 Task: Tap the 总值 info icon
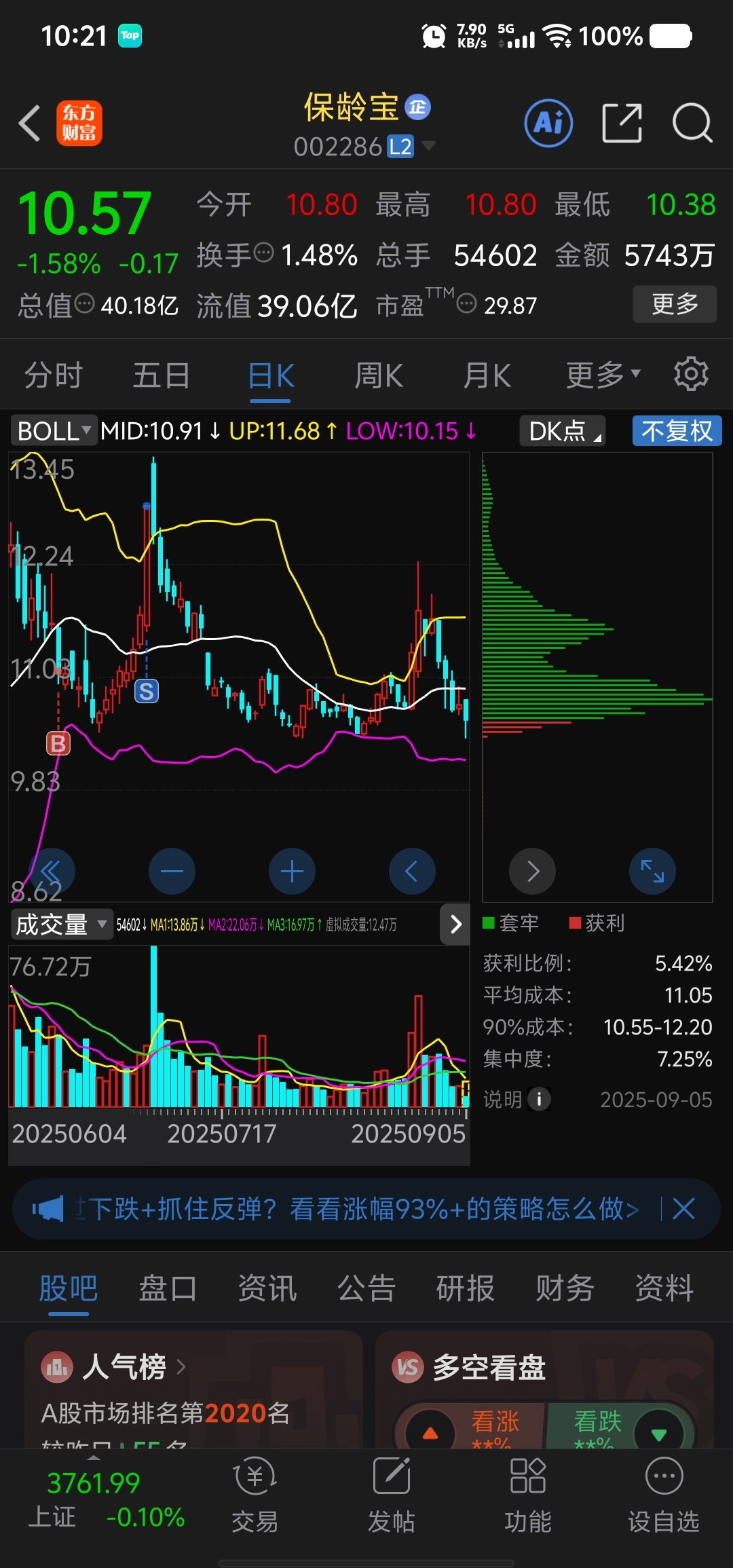pos(84,303)
